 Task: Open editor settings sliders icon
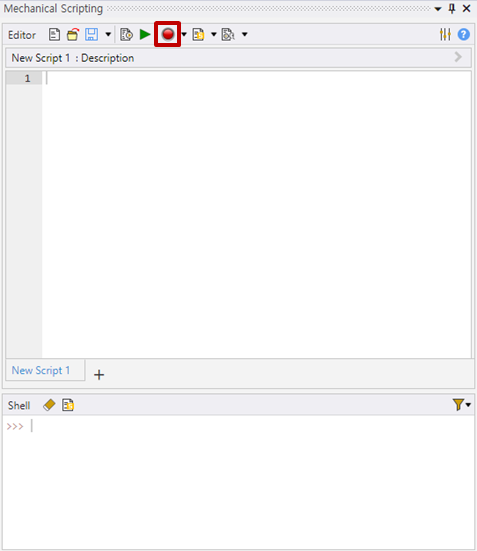point(445,34)
